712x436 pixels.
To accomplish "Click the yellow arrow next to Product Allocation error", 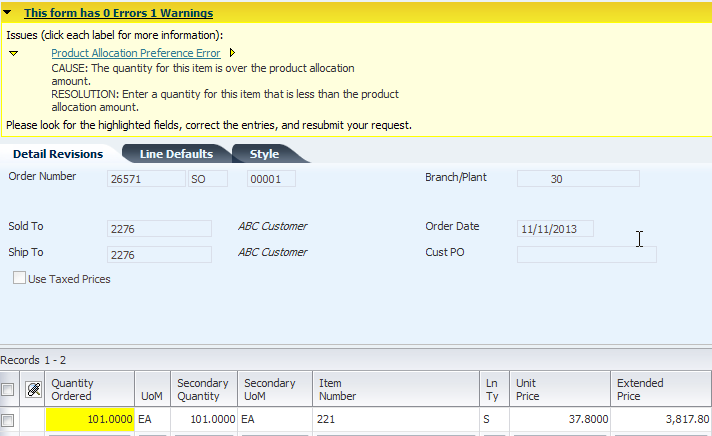I will (x=232, y=53).
